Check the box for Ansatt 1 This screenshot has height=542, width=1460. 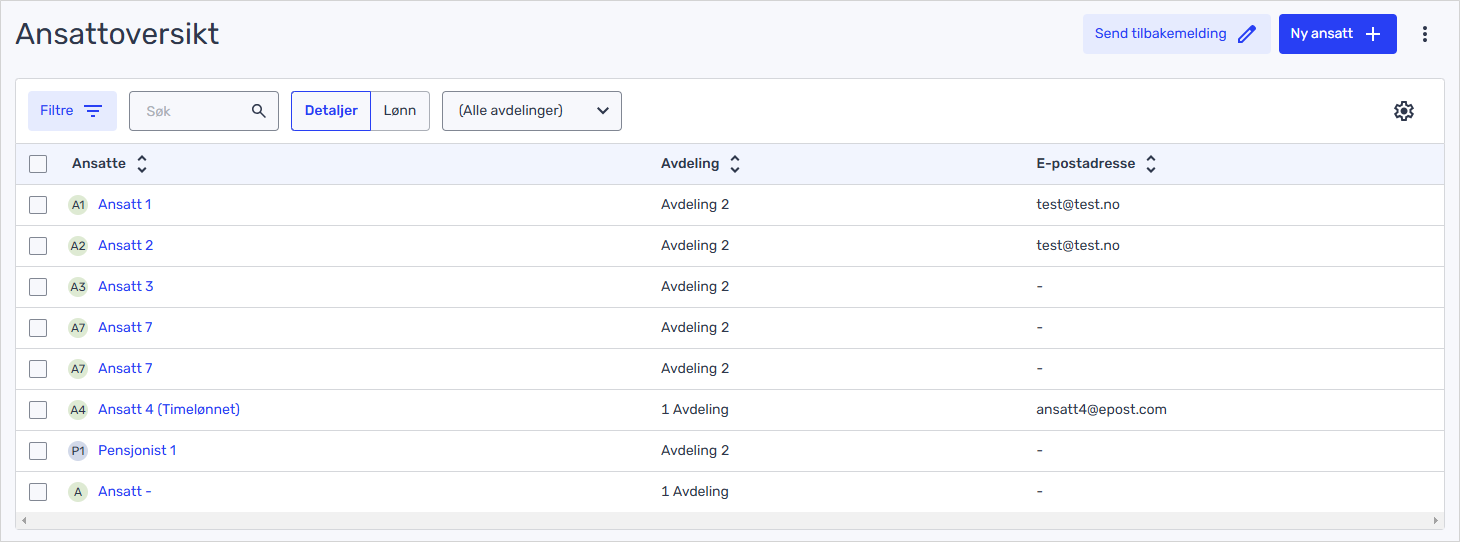[38, 205]
